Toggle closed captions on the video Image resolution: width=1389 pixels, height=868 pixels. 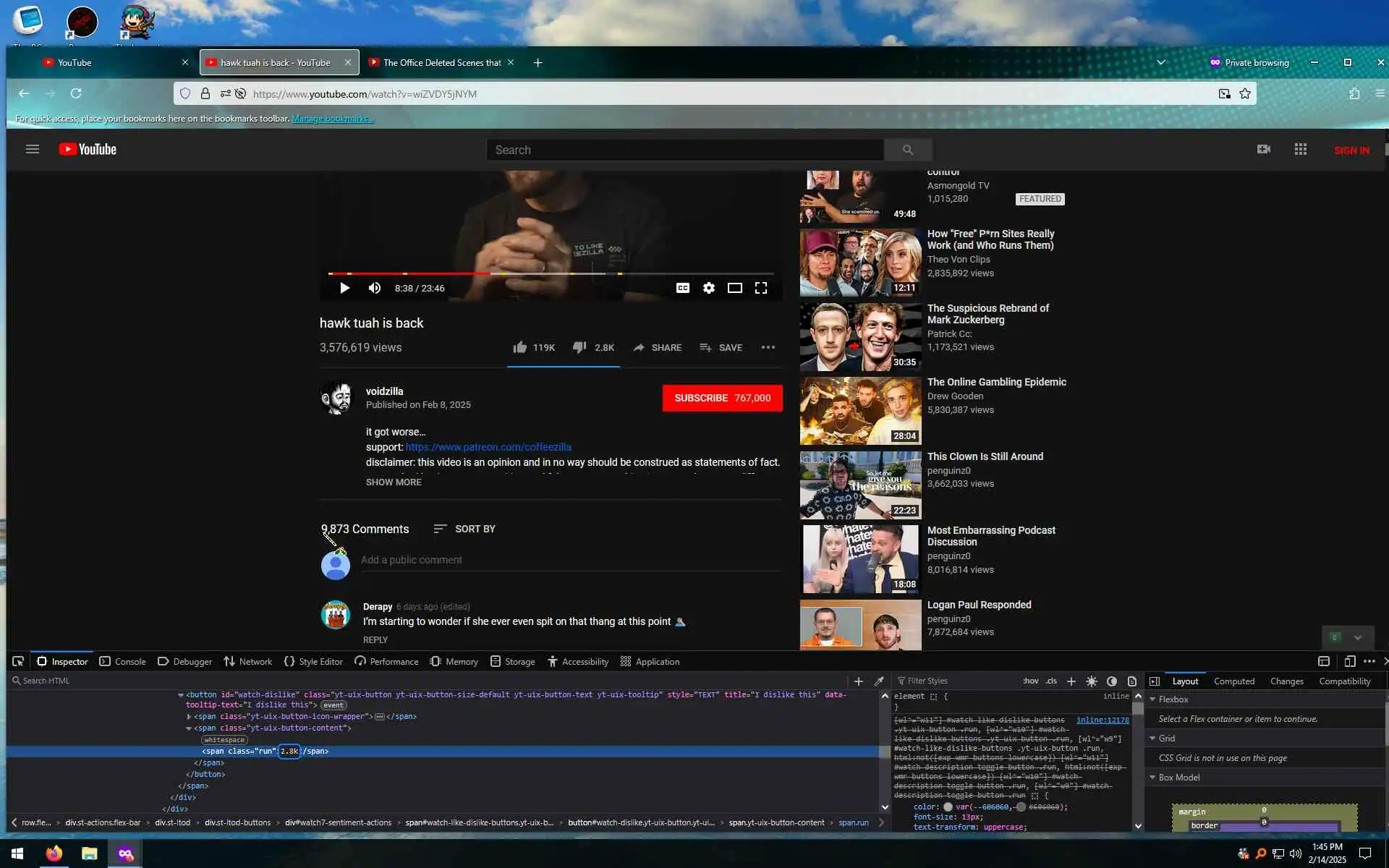click(682, 288)
